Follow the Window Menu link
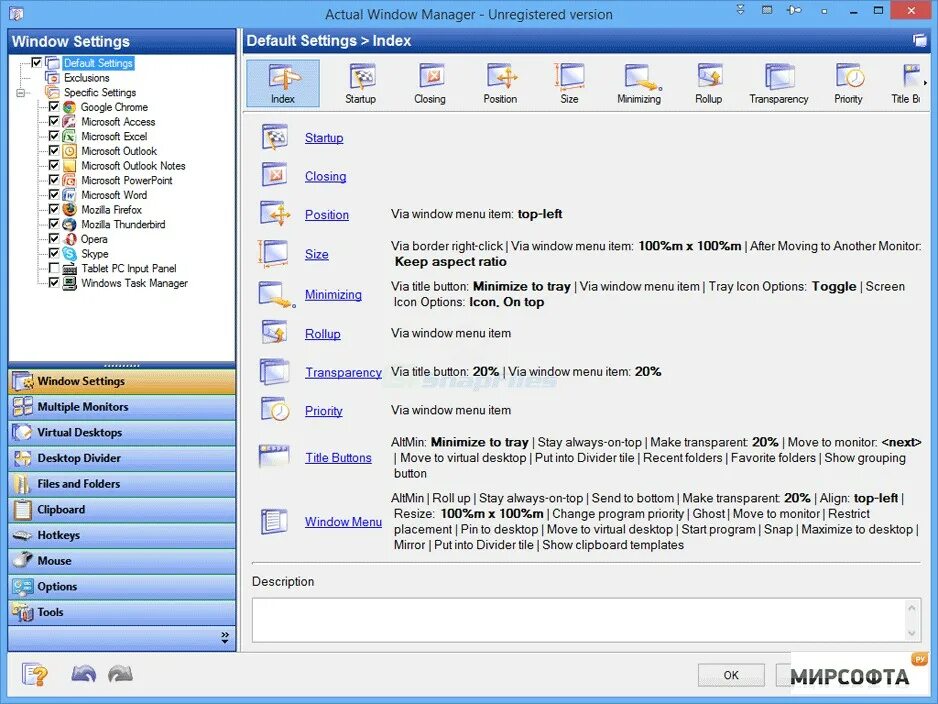Screen dimensions: 938x704 point(343,521)
